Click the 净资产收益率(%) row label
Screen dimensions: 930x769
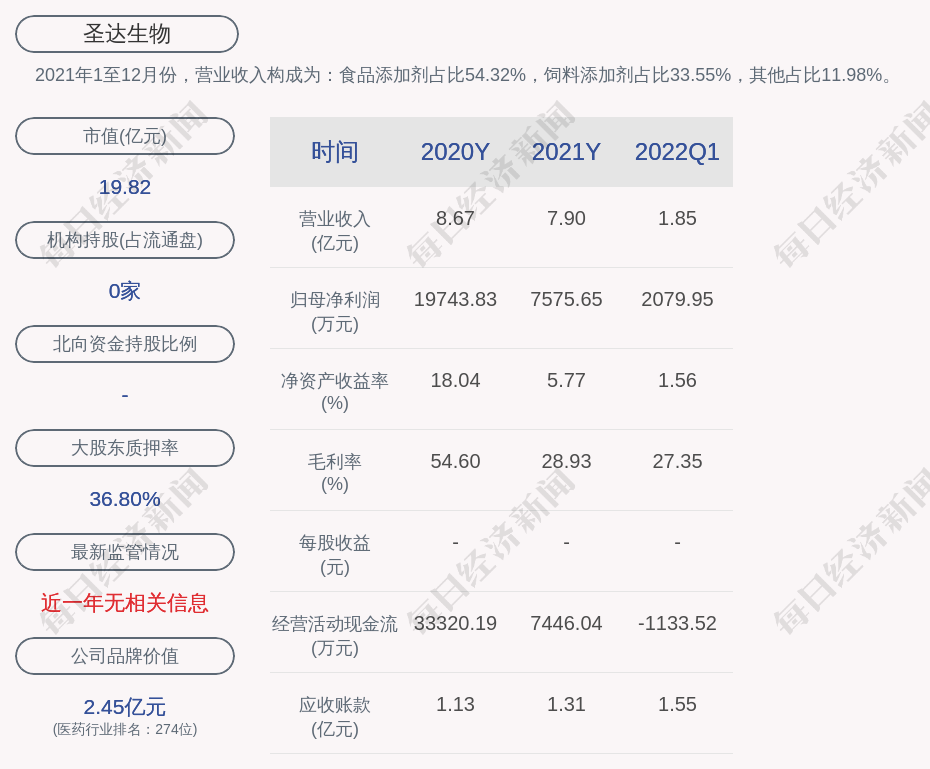click(x=335, y=391)
